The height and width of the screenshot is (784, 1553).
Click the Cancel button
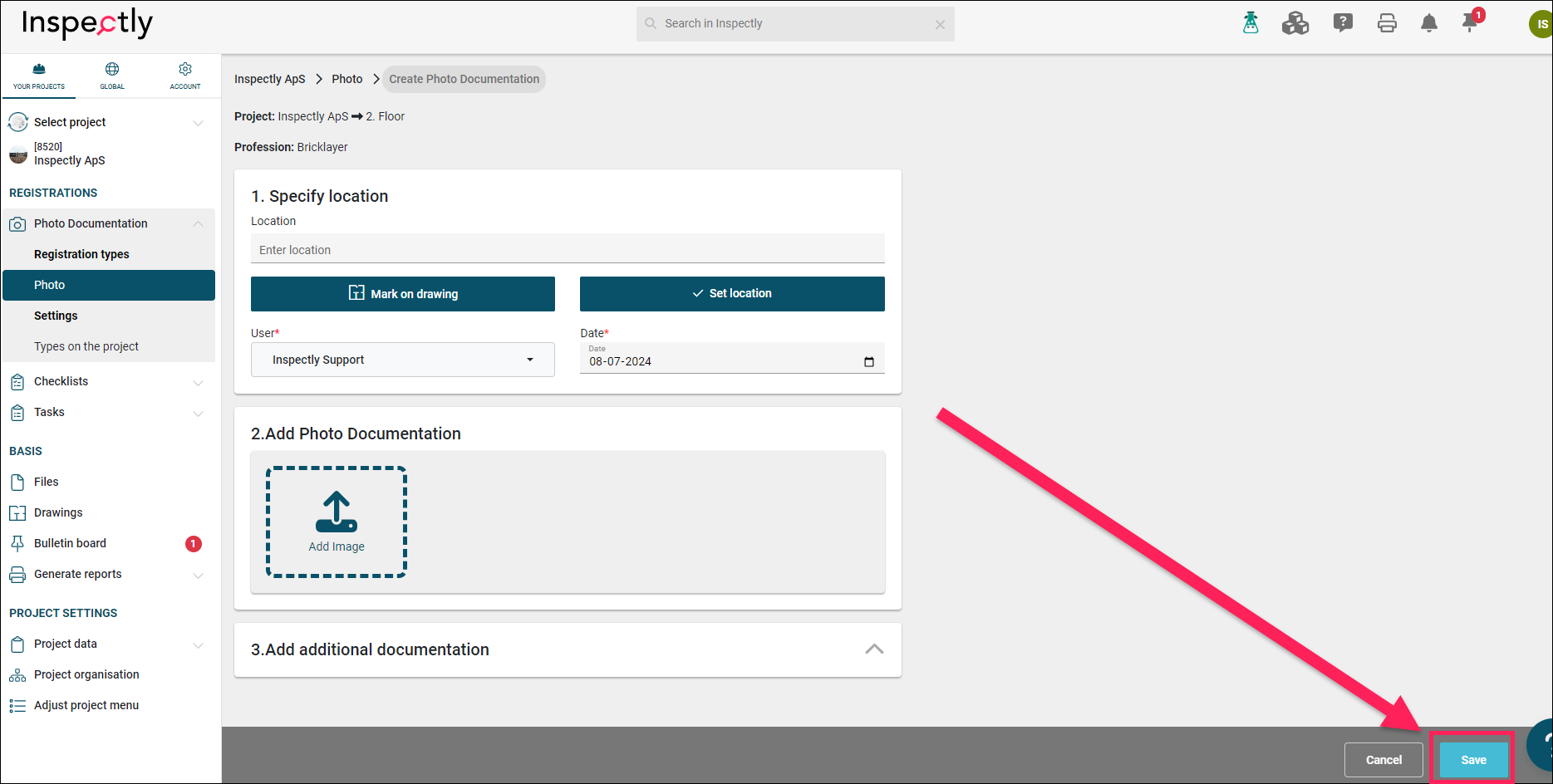click(1383, 760)
